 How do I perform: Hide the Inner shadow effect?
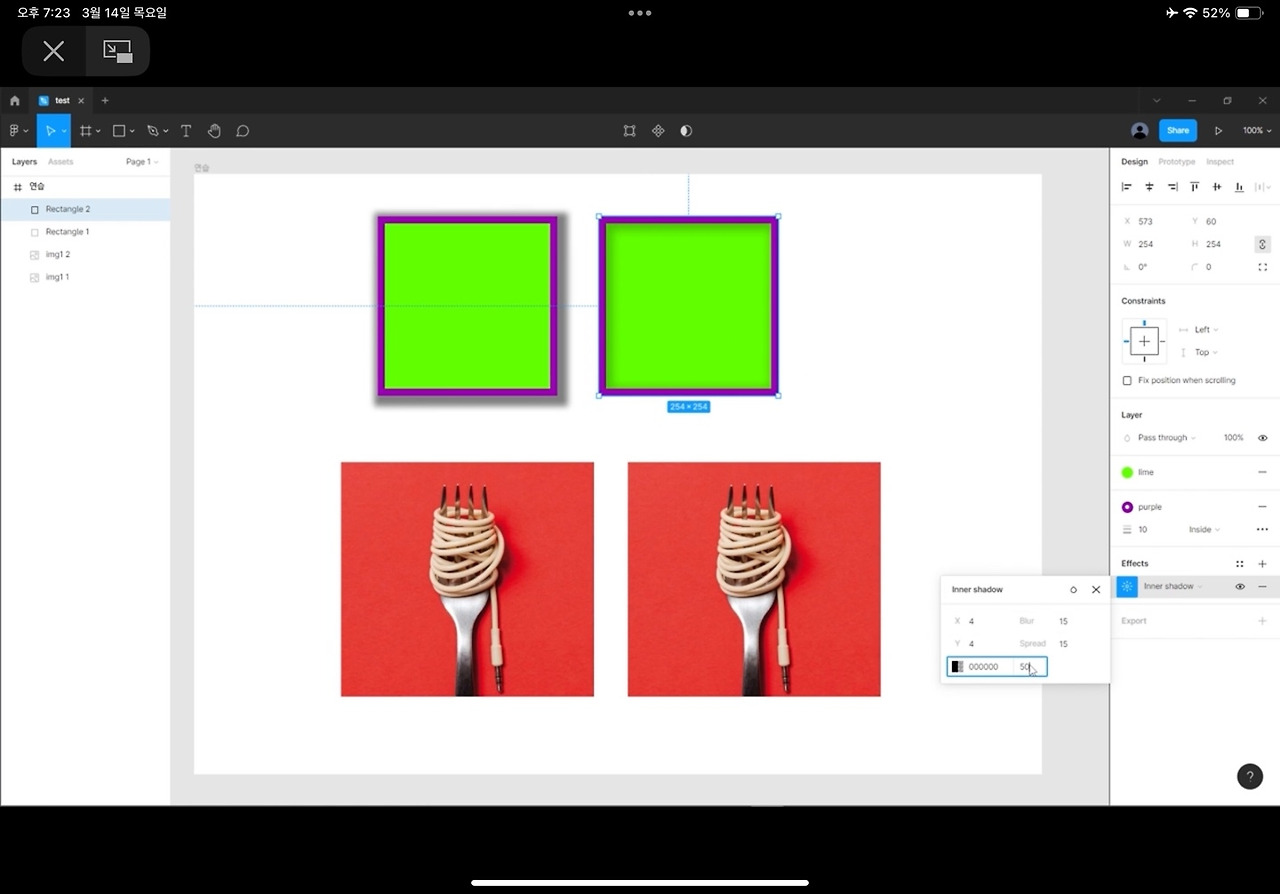tap(1240, 587)
